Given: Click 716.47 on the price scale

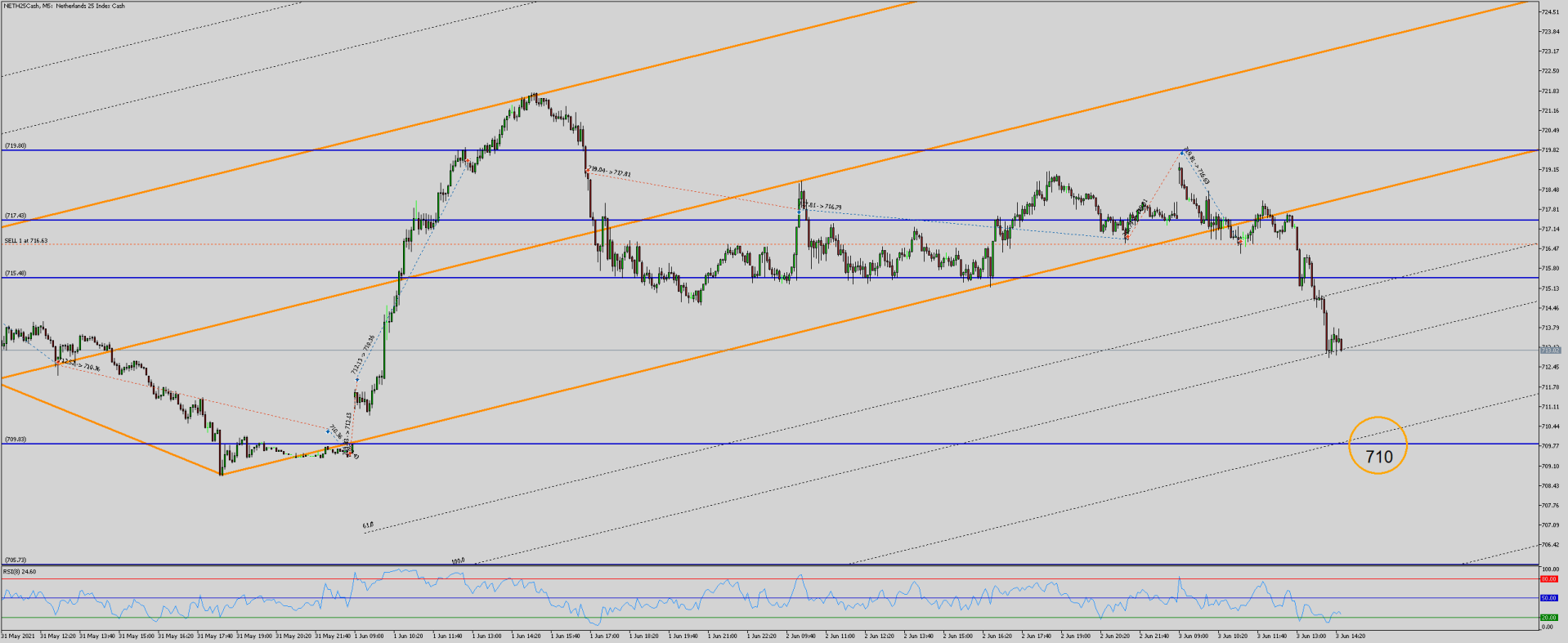Looking at the screenshot, I should point(1548,248).
